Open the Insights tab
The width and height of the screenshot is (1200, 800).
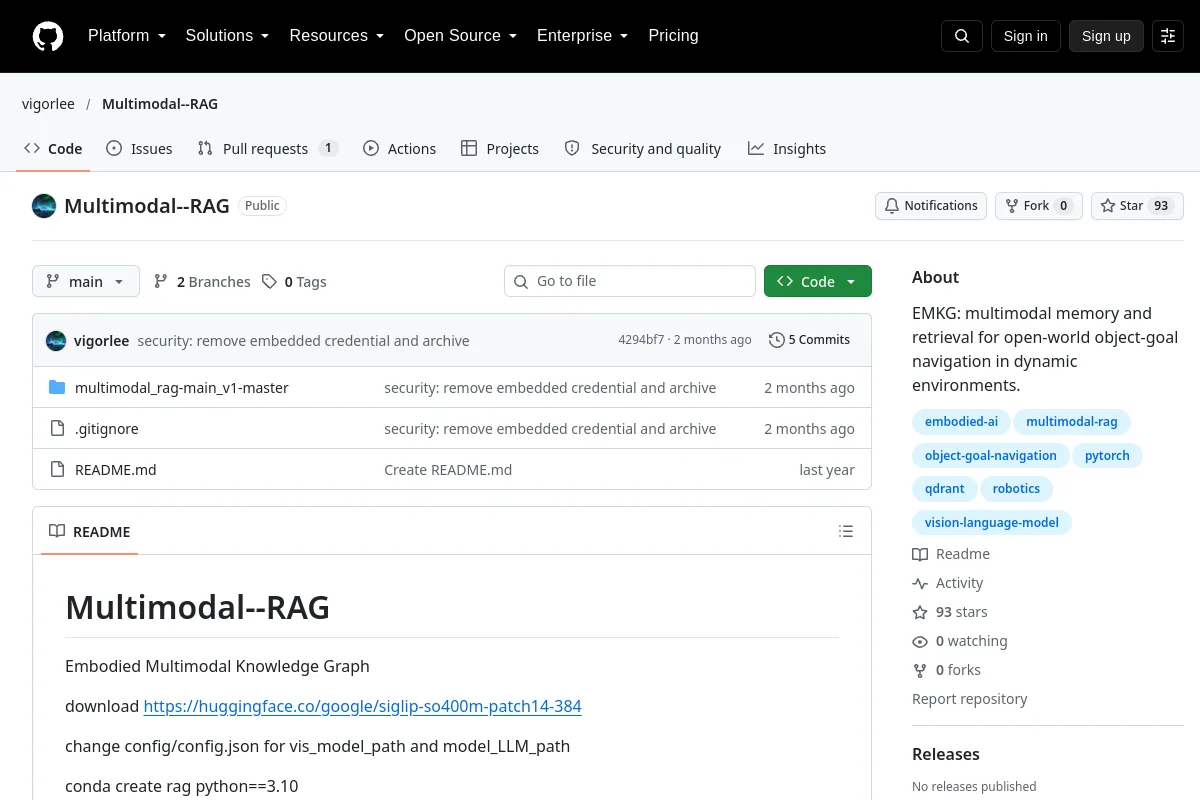(x=787, y=149)
